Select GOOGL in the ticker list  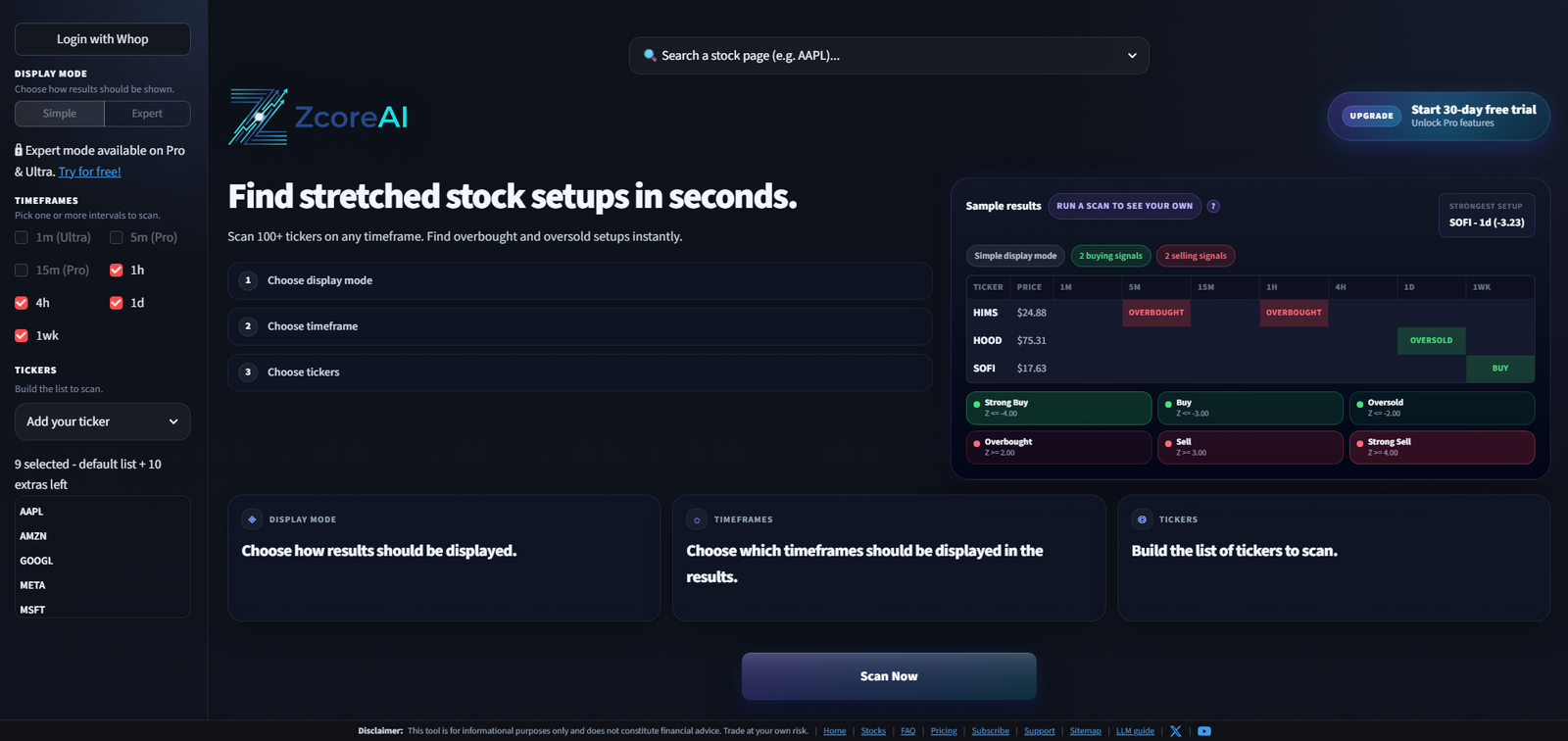(36, 561)
